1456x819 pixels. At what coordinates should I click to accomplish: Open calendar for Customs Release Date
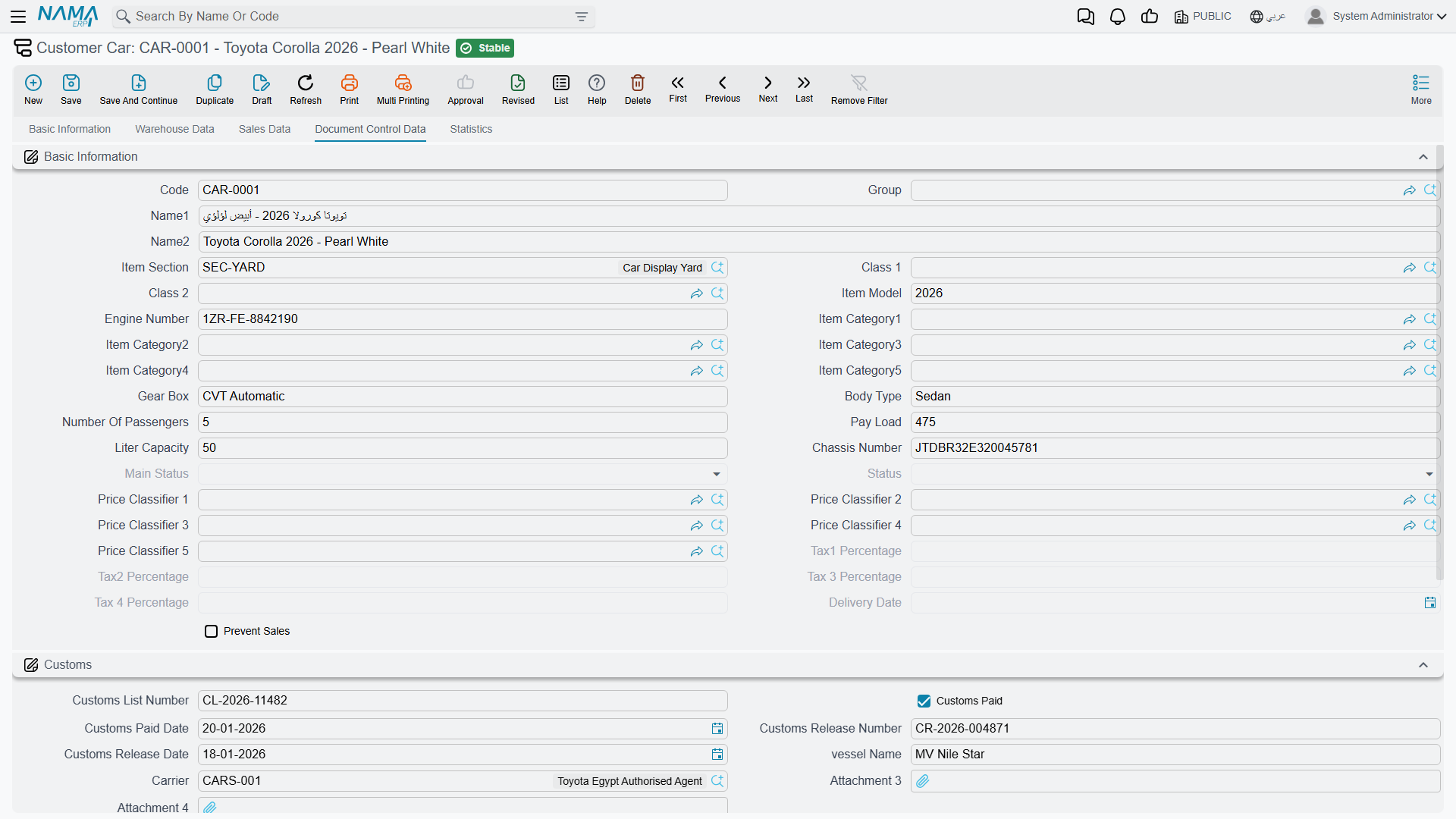coord(717,755)
